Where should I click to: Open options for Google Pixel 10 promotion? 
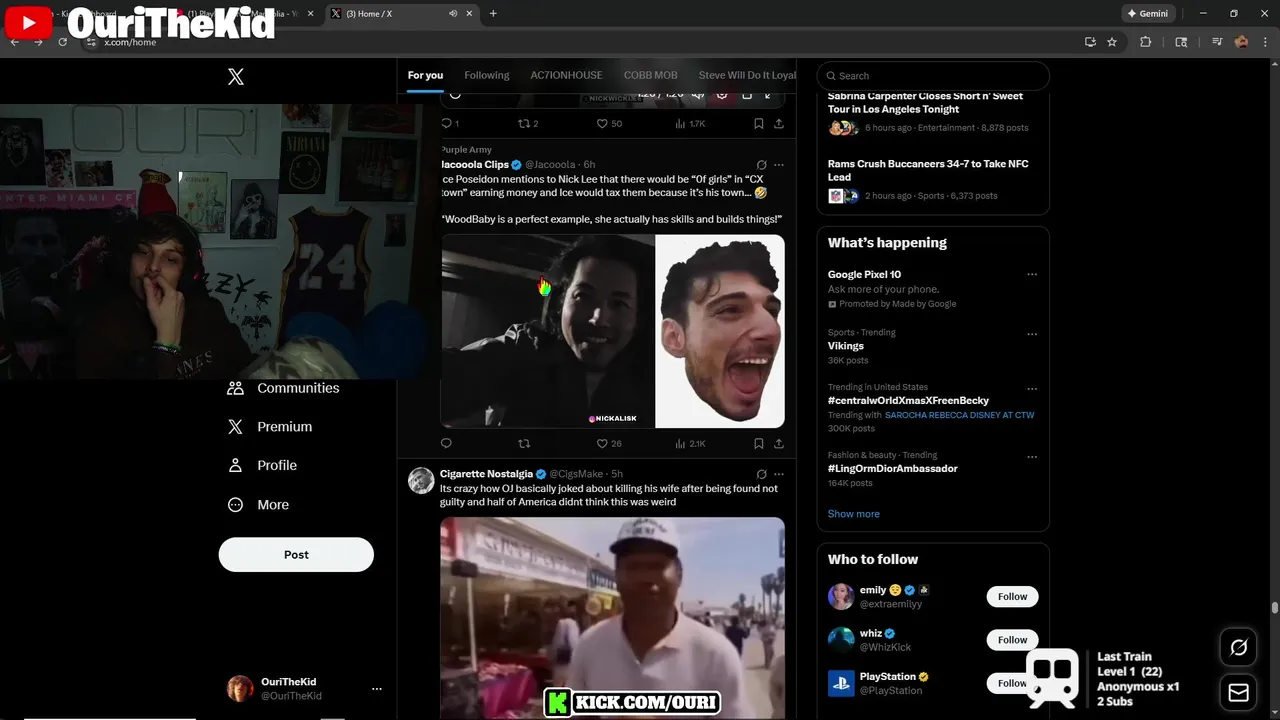coord(1032,274)
